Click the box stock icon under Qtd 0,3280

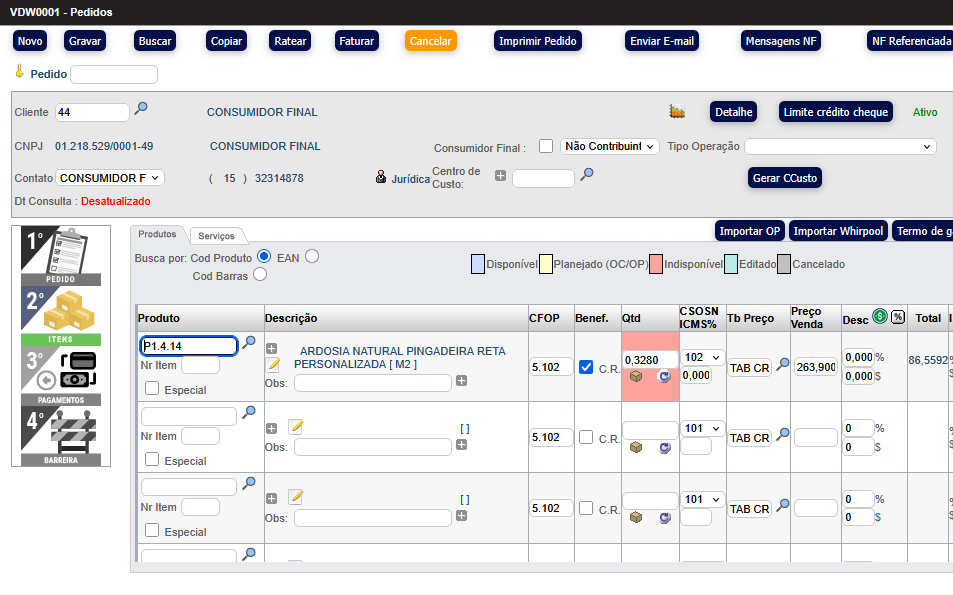click(x=635, y=376)
